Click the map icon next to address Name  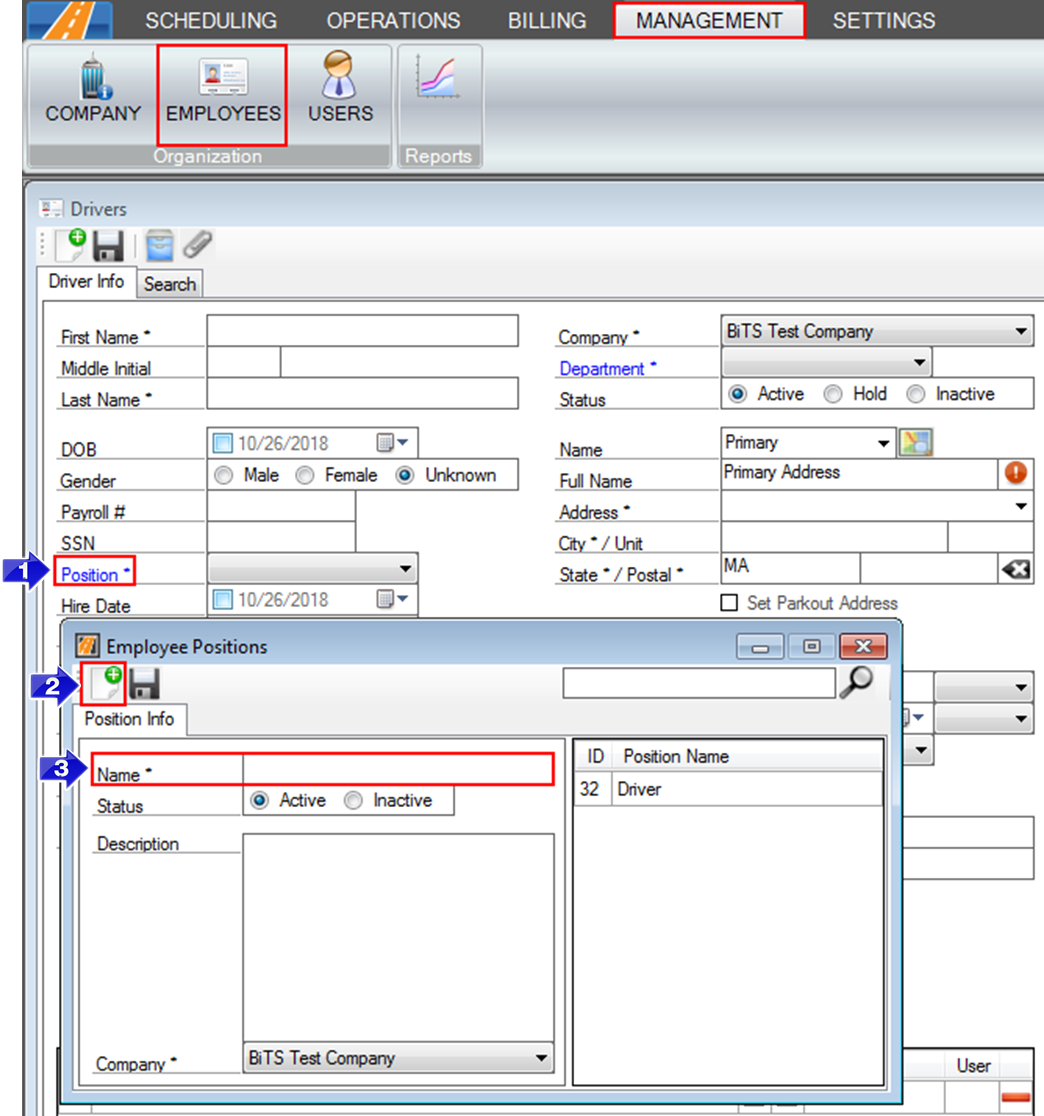916,443
